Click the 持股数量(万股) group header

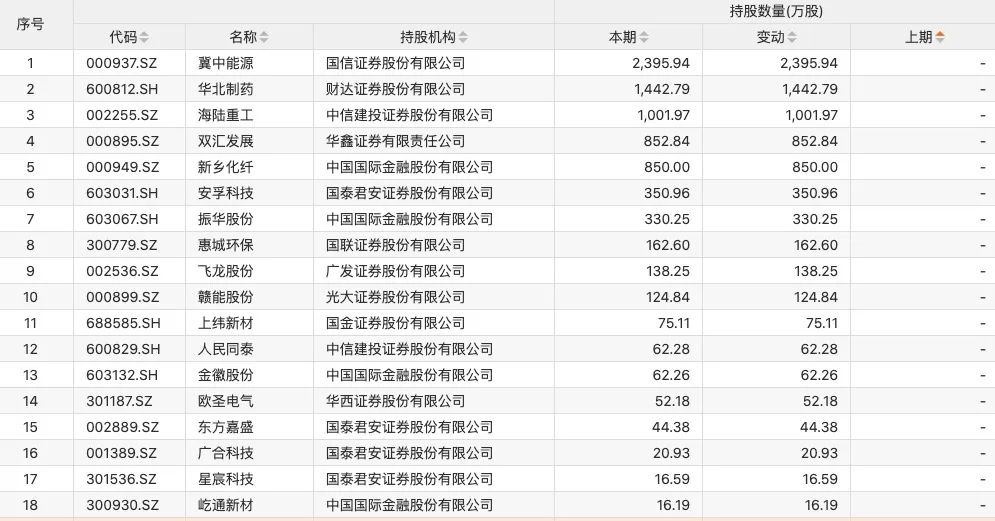pos(775,11)
